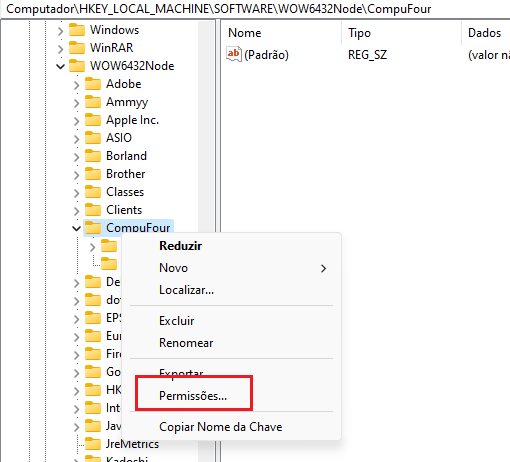
Task: Collapse the CompuFour key chevron
Action: click(76, 228)
